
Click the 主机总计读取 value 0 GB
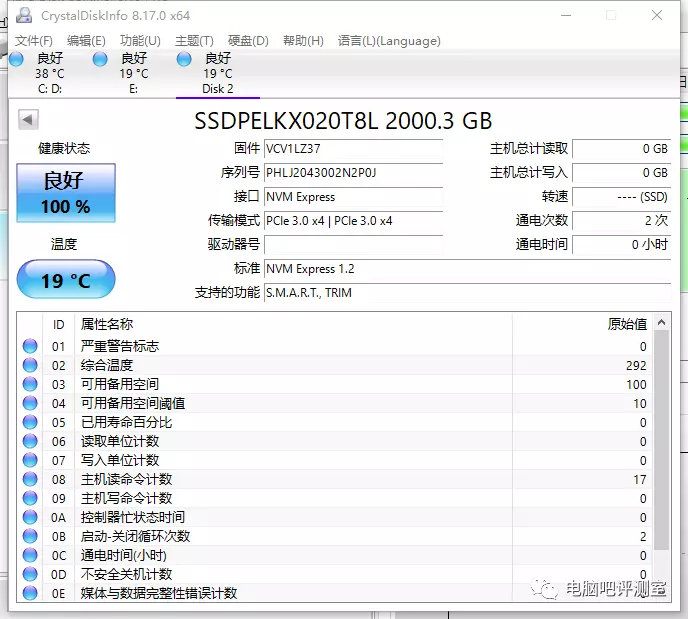click(622, 149)
